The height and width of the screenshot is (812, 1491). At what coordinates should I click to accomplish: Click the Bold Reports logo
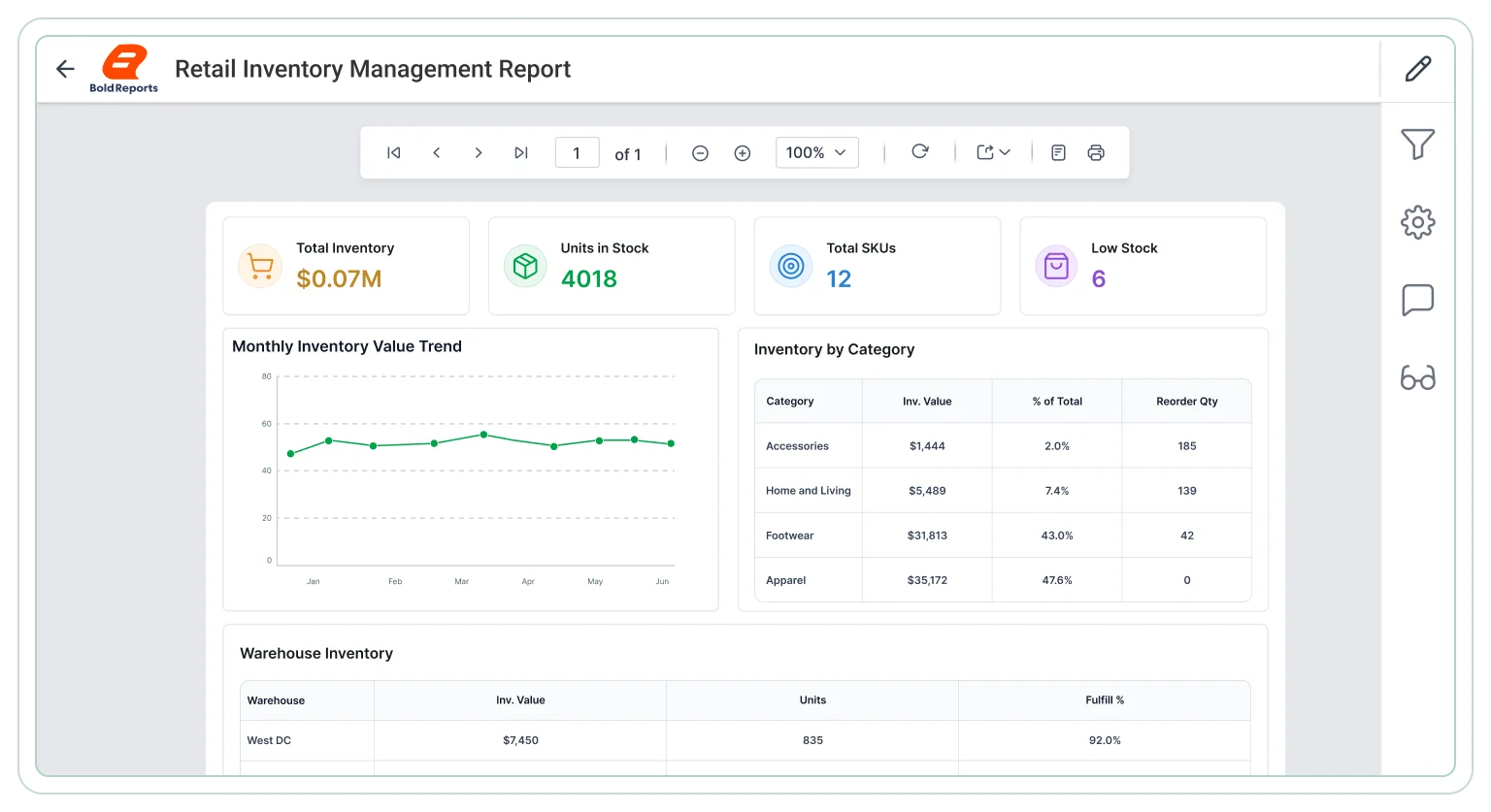124,69
